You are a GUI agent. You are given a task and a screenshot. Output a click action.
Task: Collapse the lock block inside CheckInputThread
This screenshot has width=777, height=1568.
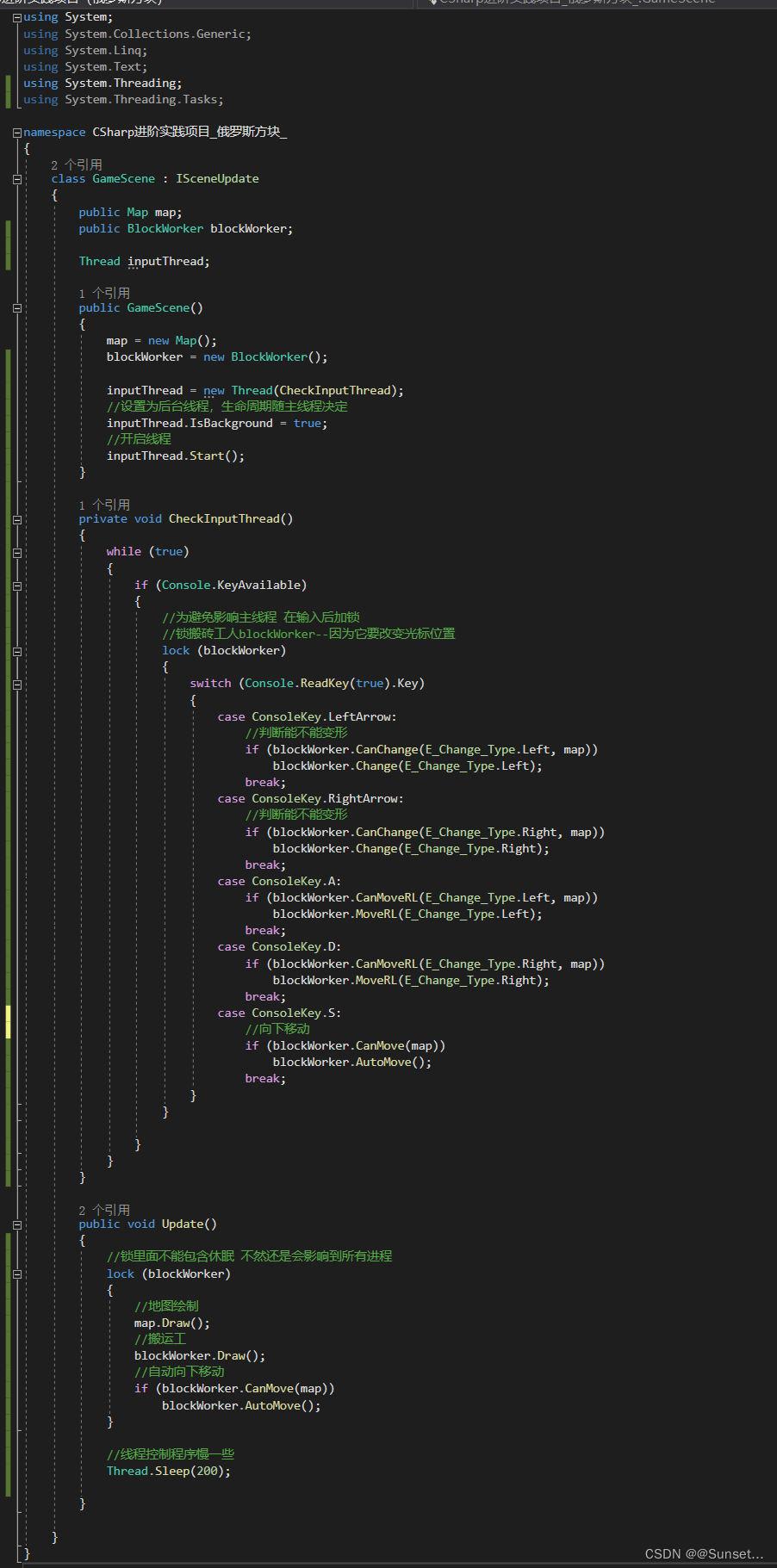pos(16,651)
